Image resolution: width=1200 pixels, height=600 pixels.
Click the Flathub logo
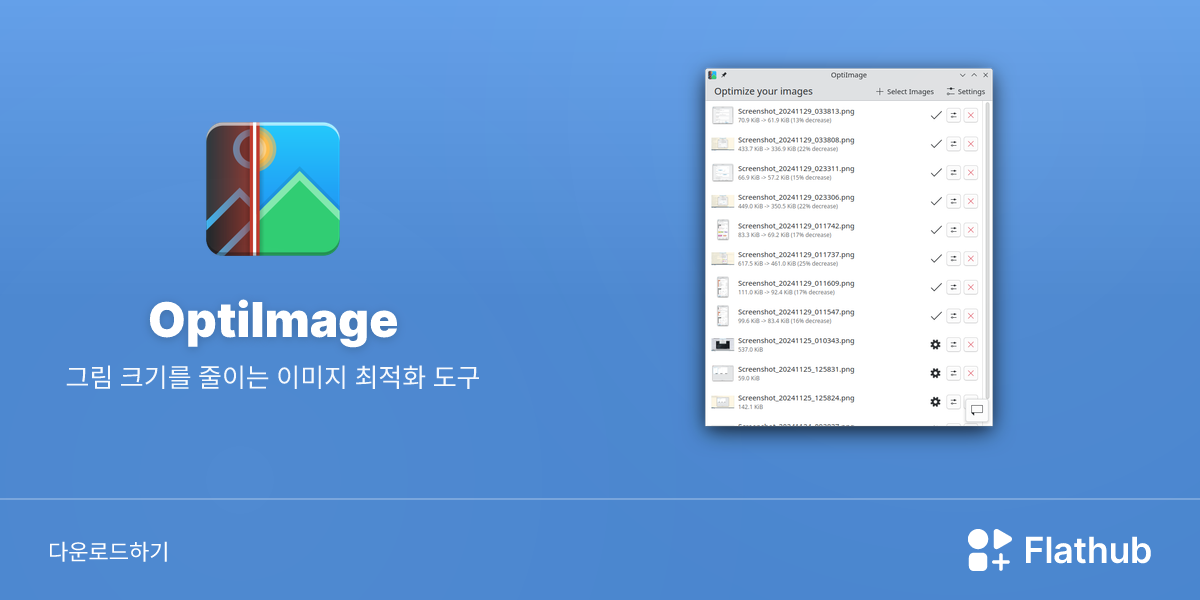tap(1059, 550)
